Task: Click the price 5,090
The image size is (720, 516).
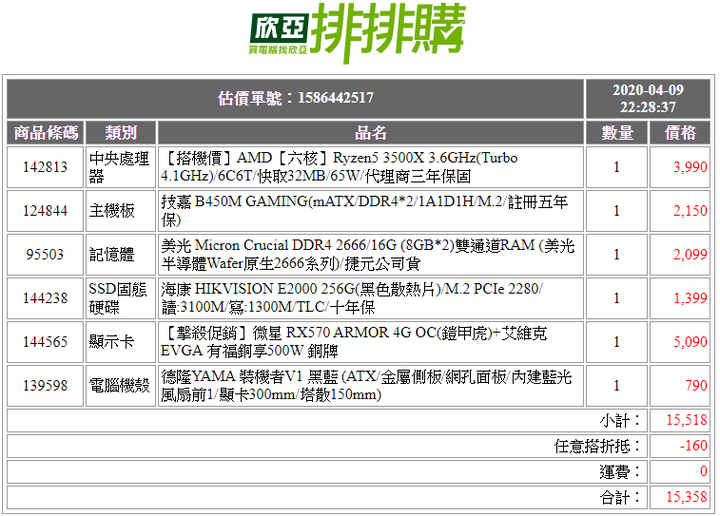Action: click(x=690, y=342)
